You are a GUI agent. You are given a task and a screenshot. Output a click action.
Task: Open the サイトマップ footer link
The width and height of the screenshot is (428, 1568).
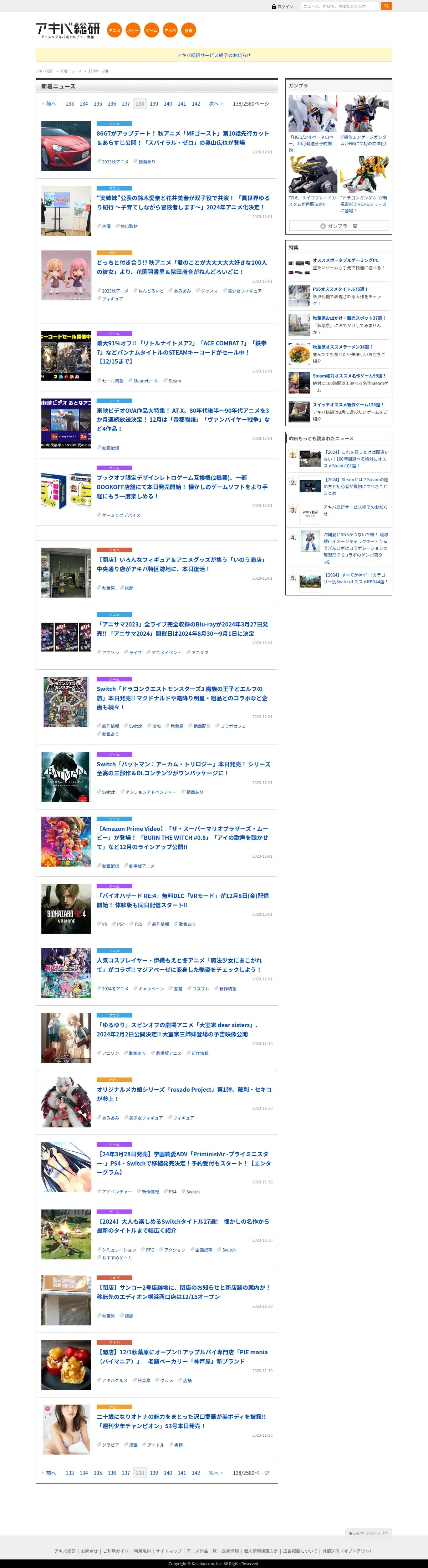[x=169, y=1551]
